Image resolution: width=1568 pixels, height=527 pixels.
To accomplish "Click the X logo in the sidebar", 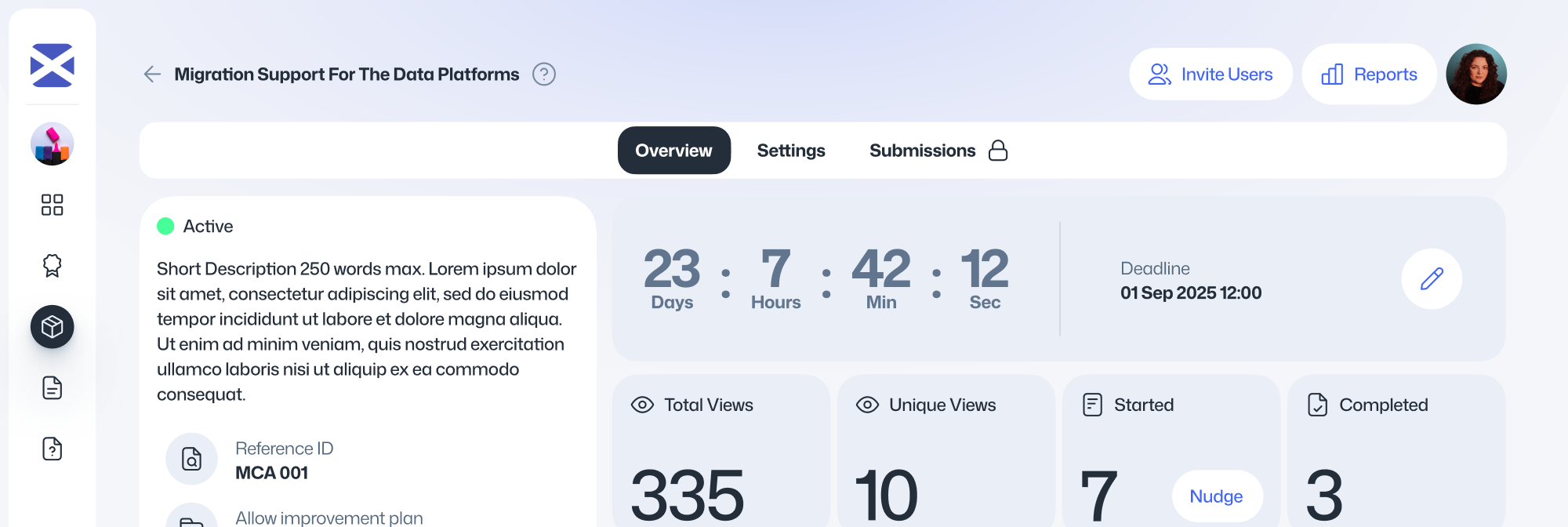I will coord(52,65).
